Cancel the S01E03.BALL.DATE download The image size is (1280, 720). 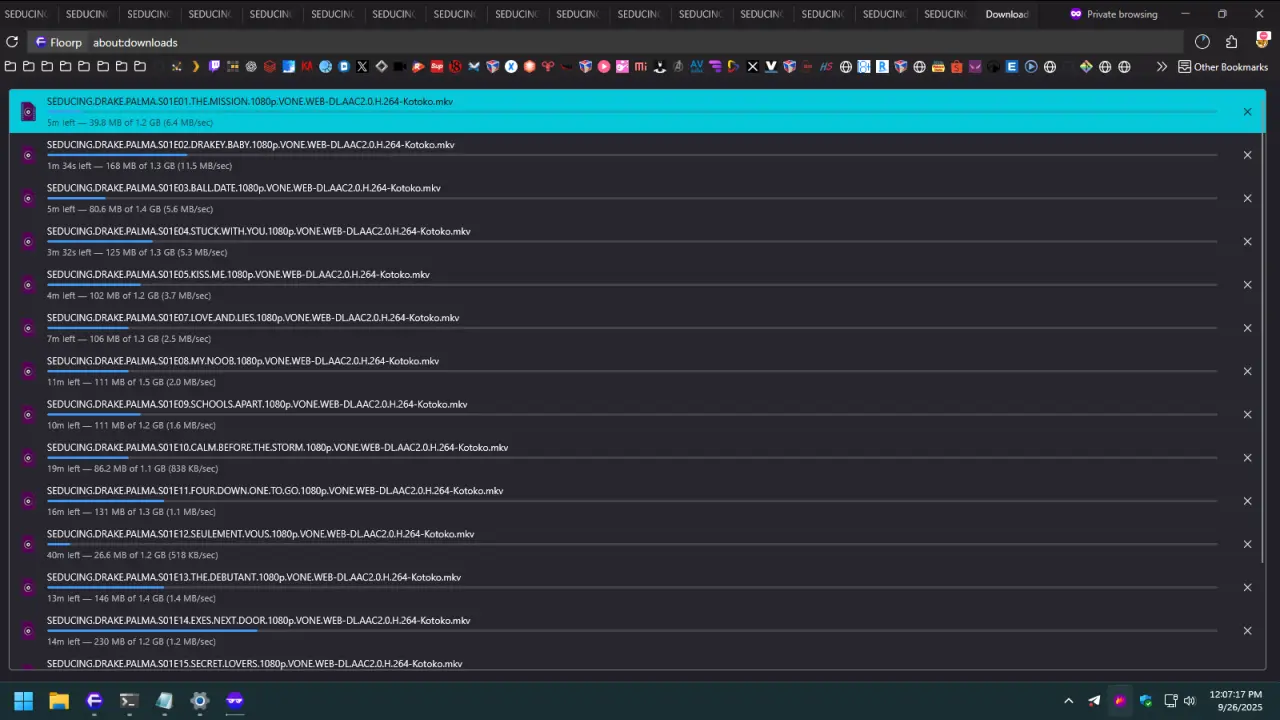1247,198
